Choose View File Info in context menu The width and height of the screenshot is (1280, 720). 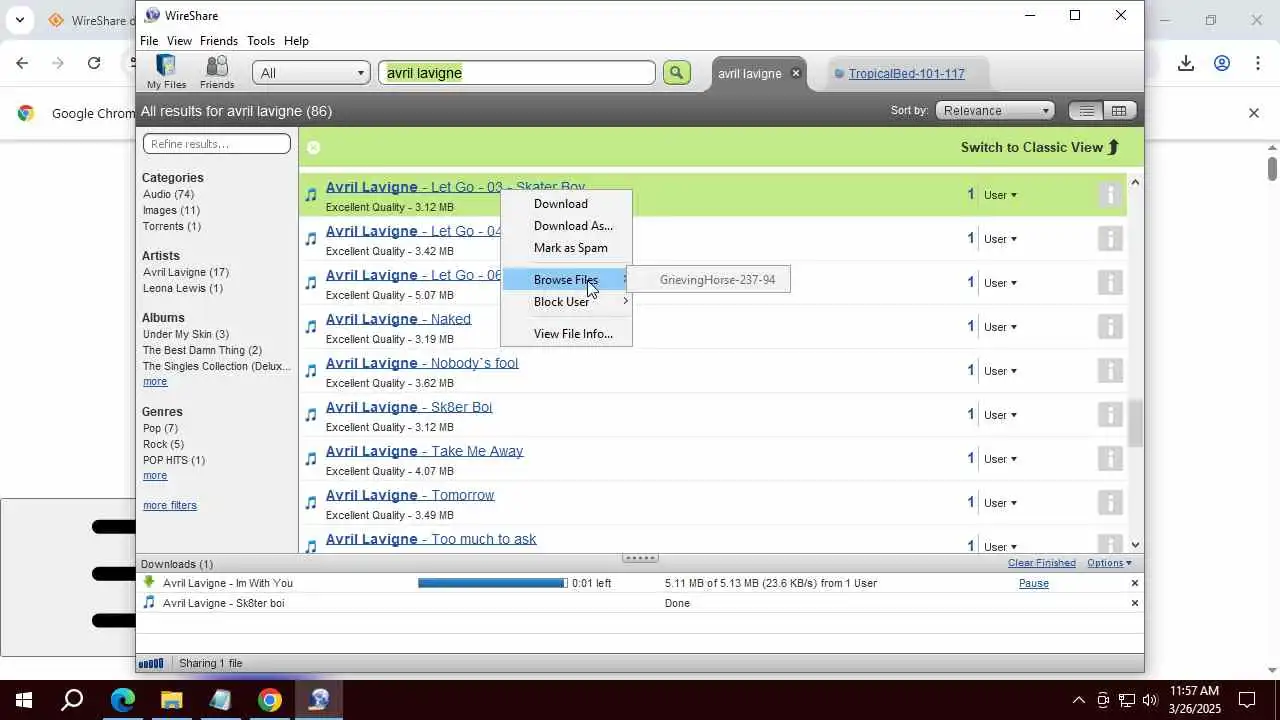tap(566, 334)
